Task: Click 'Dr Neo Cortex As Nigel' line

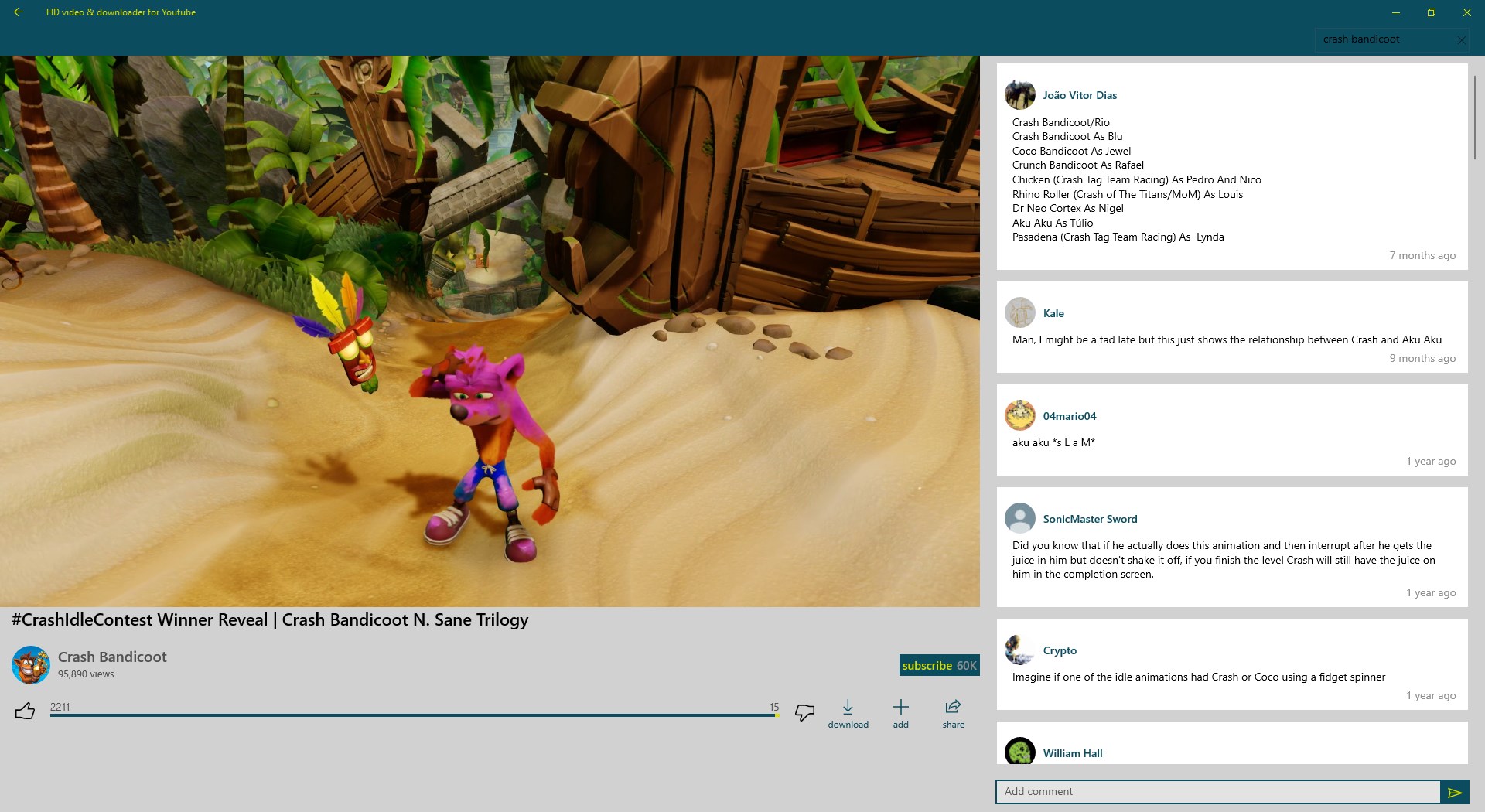Action: (x=1068, y=208)
